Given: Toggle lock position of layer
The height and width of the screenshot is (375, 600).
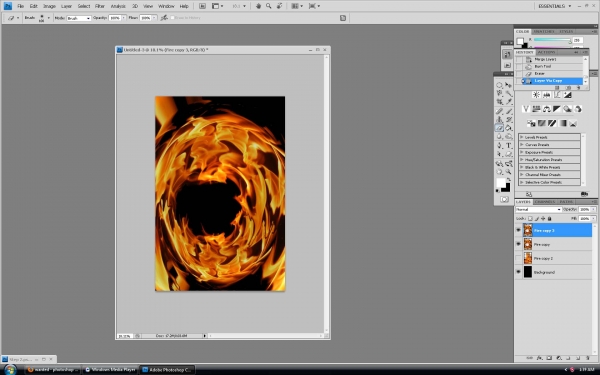Looking at the screenshot, I should click(543, 218).
